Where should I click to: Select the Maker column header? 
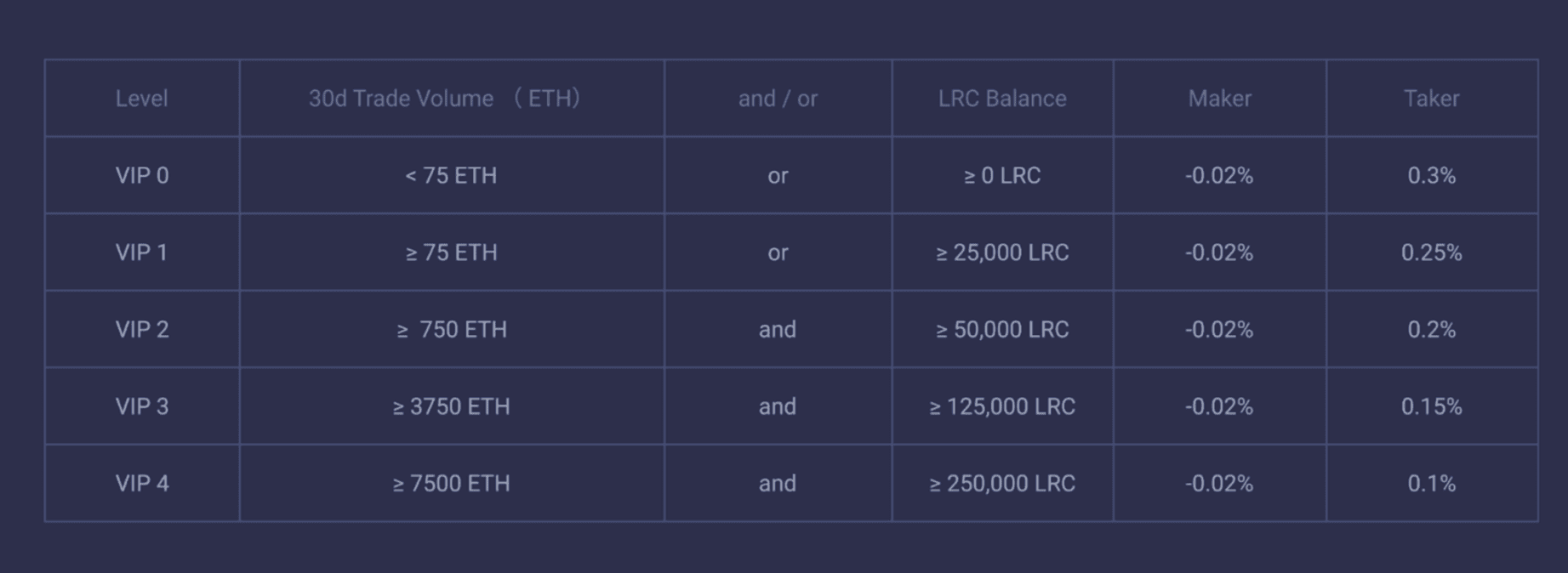click(x=1219, y=99)
